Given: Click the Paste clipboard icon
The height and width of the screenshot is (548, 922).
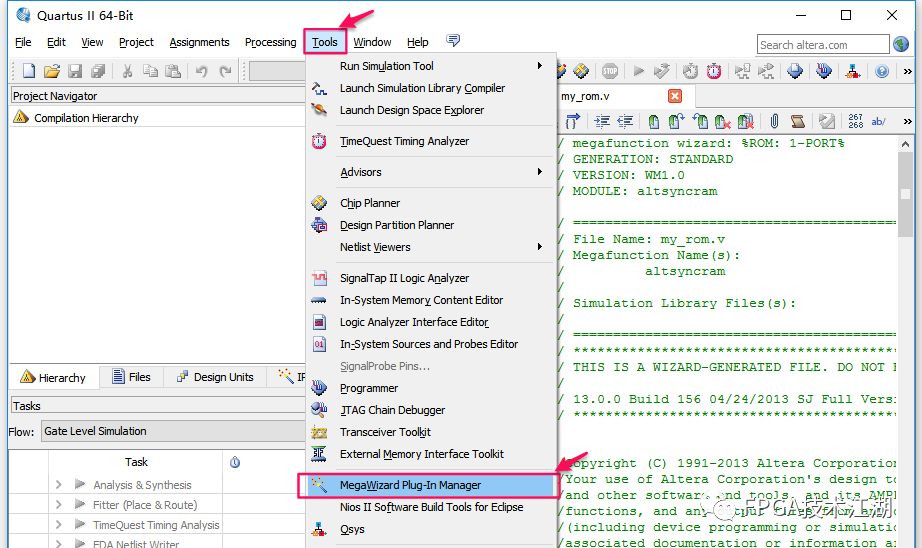Looking at the screenshot, I should tap(173, 71).
